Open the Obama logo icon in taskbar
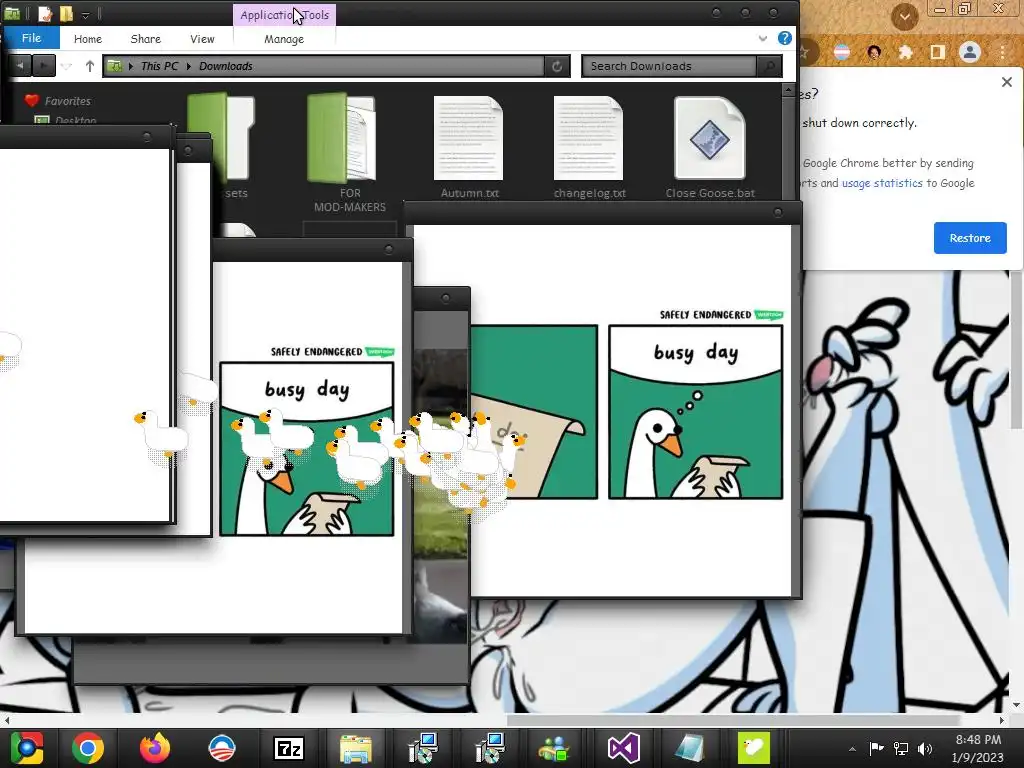The width and height of the screenshot is (1024, 768). [x=222, y=748]
